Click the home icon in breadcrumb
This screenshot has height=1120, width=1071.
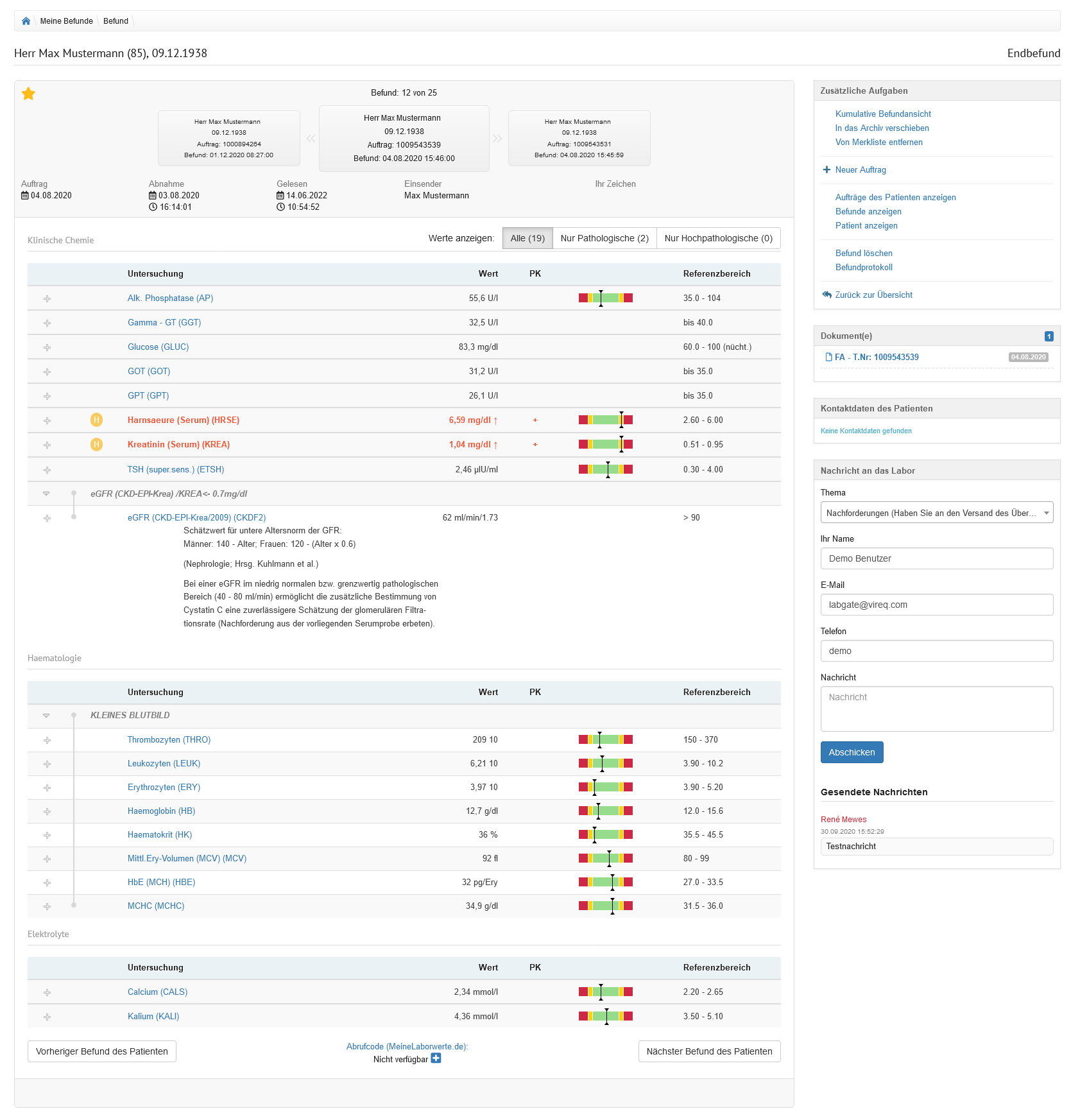pos(26,21)
